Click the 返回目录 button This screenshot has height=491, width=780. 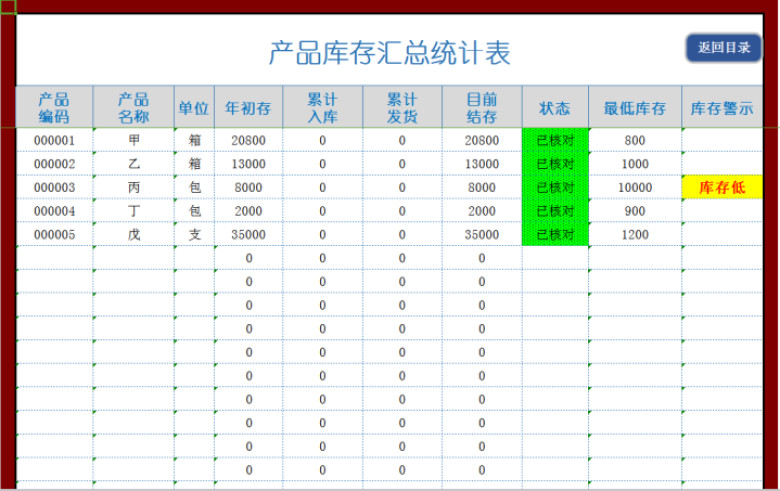click(724, 48)
